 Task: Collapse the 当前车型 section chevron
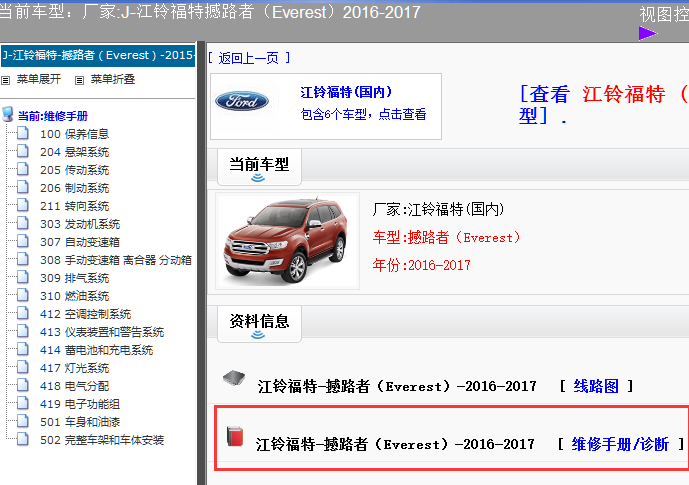coord(258,177)
